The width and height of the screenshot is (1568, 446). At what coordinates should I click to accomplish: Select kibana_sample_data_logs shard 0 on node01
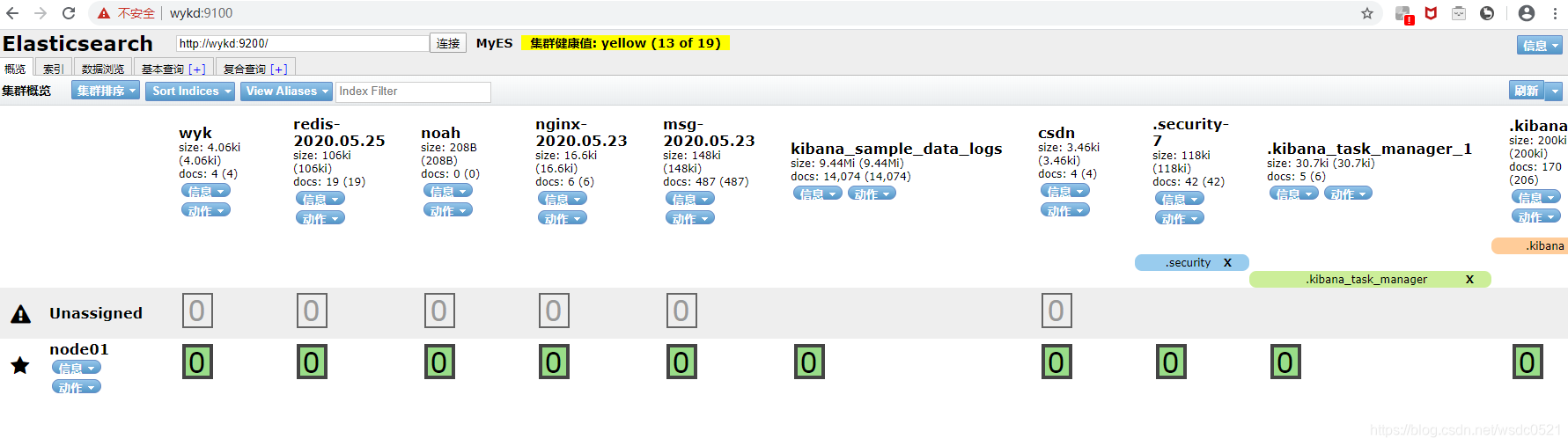pyautogui.click(x=809, y=362)
